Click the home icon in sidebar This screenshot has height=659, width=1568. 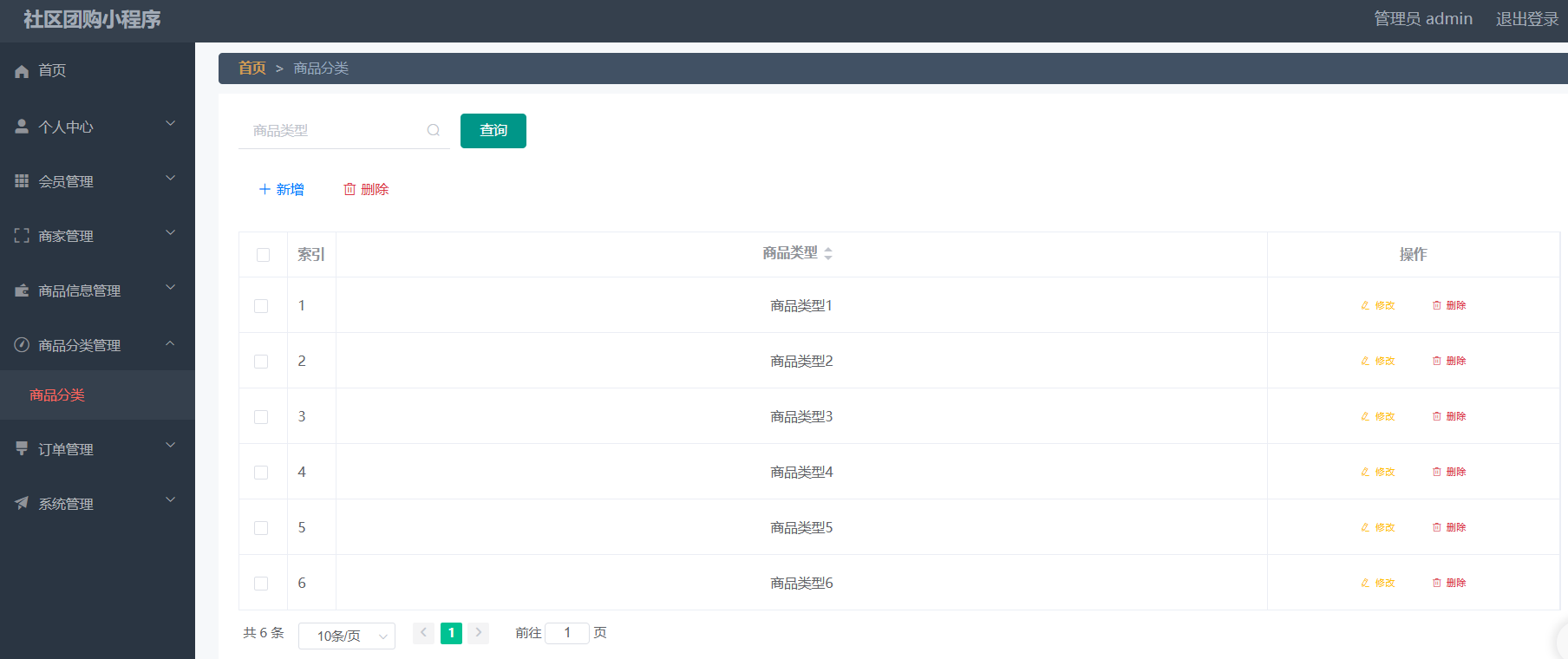[22, 71]
